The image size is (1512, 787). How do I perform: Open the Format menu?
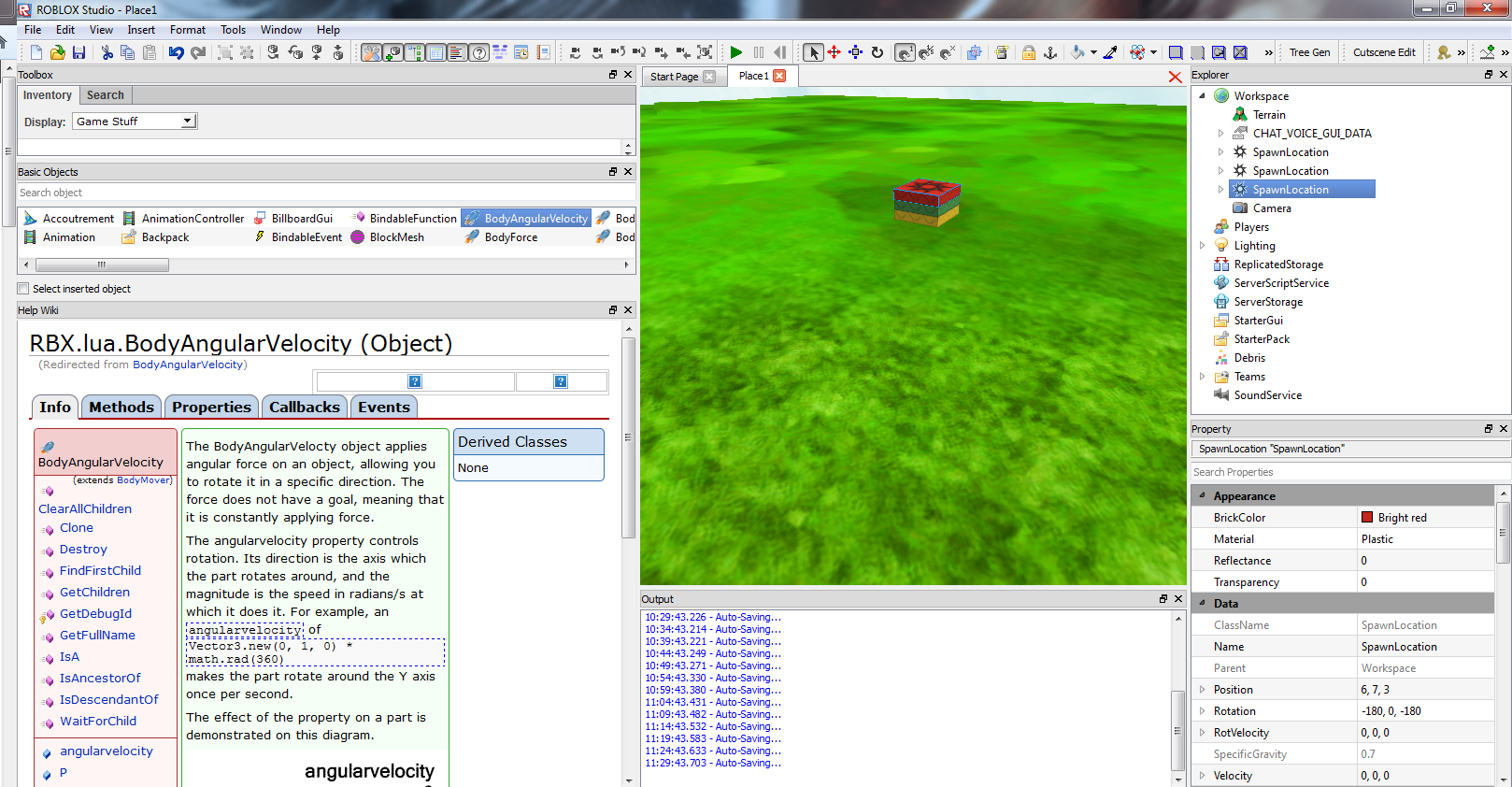pos(188,30)
